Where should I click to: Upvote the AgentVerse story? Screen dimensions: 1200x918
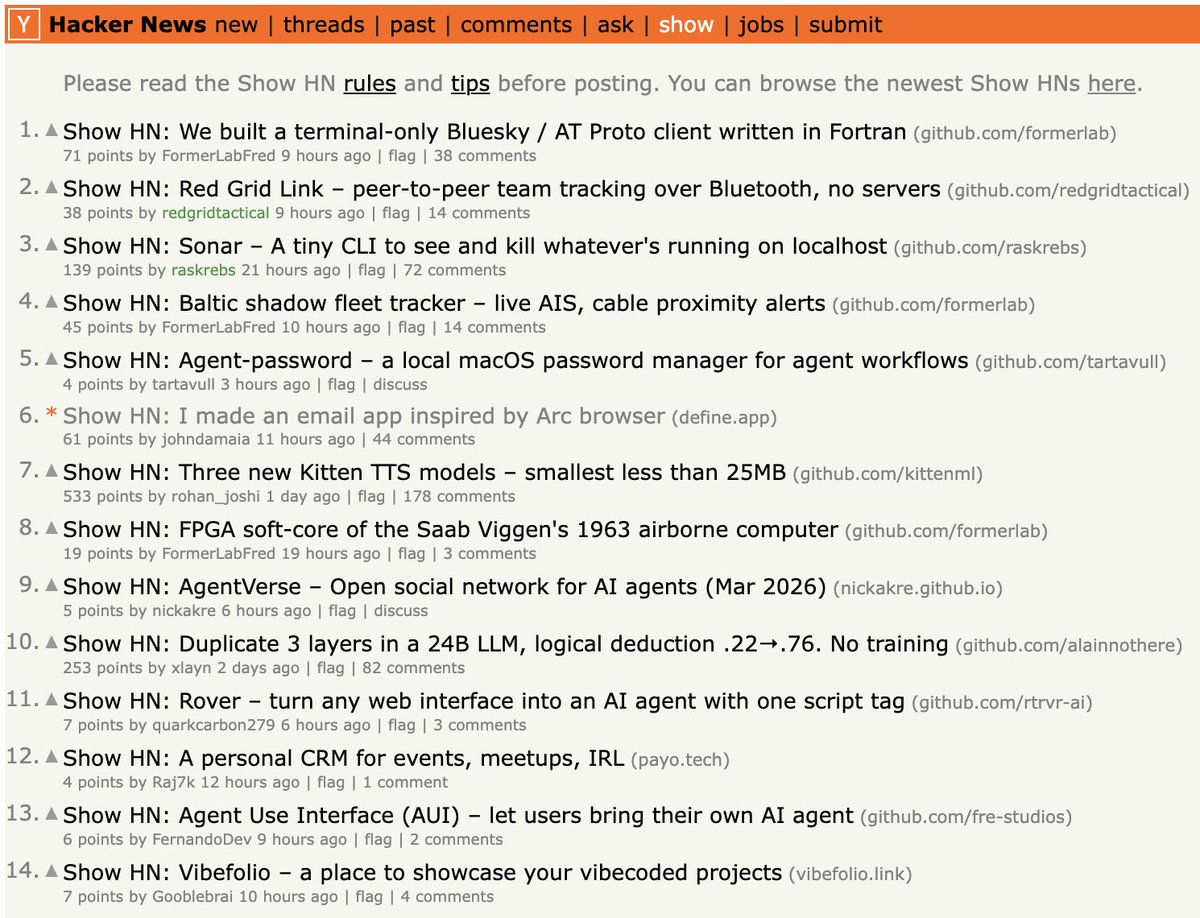[52, 585]
